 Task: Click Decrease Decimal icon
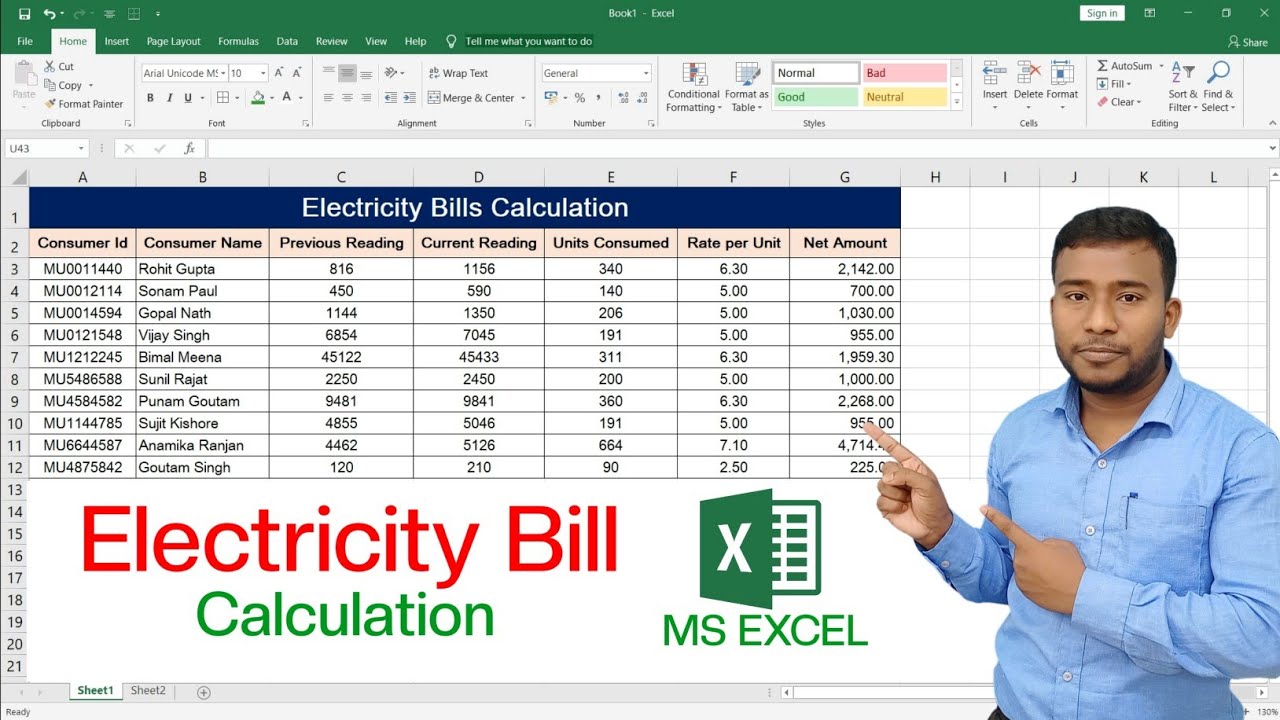click(x=643, y=98)
